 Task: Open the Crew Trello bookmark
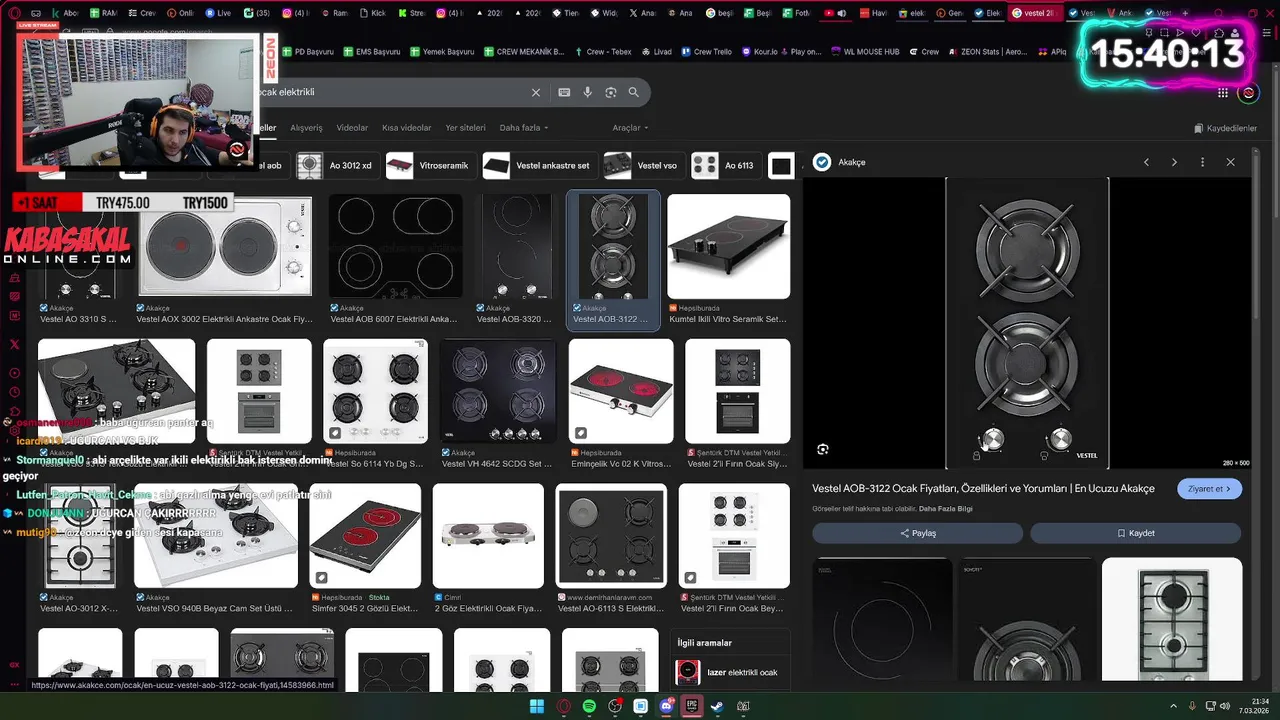coord(707,52)
